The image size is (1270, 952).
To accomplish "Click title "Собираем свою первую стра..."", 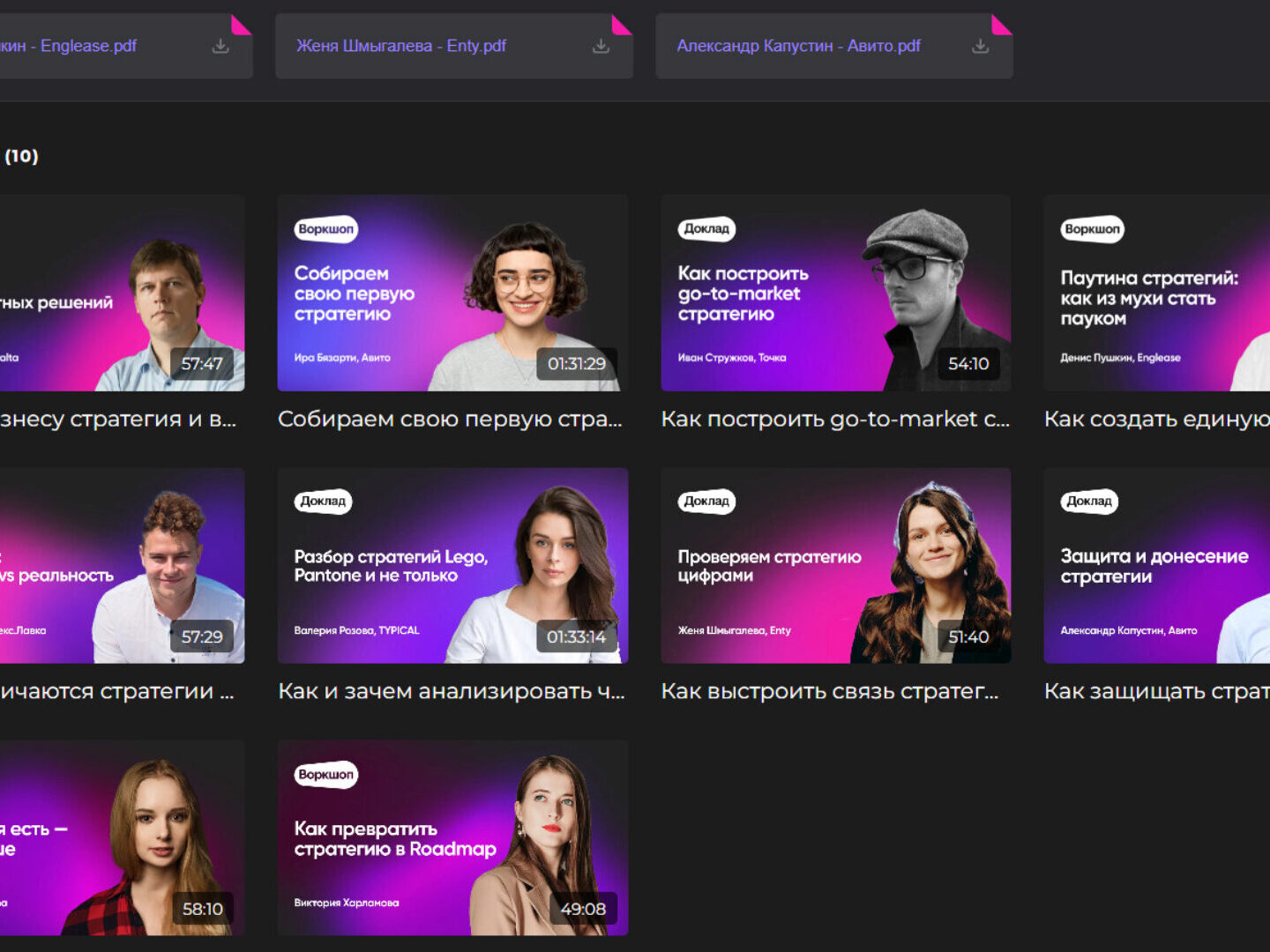I will 450,420.
